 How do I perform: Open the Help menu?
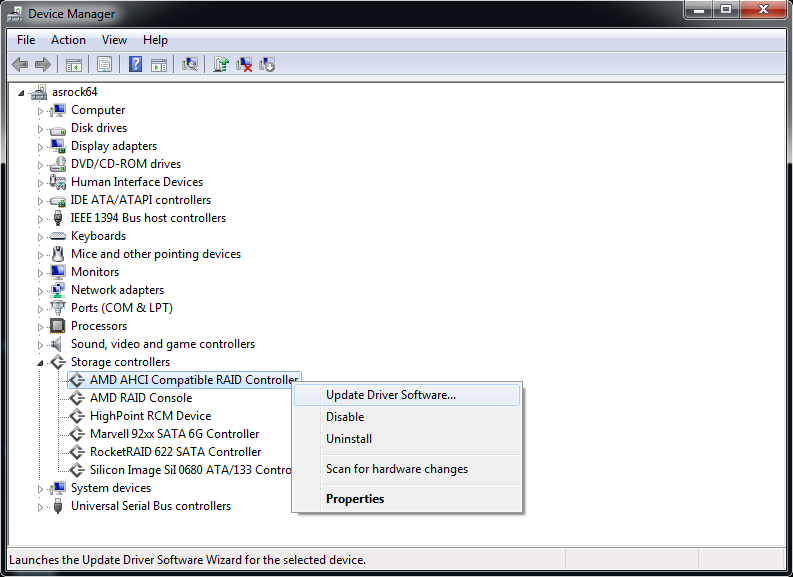pyautogui.click(x=155, y=40)
